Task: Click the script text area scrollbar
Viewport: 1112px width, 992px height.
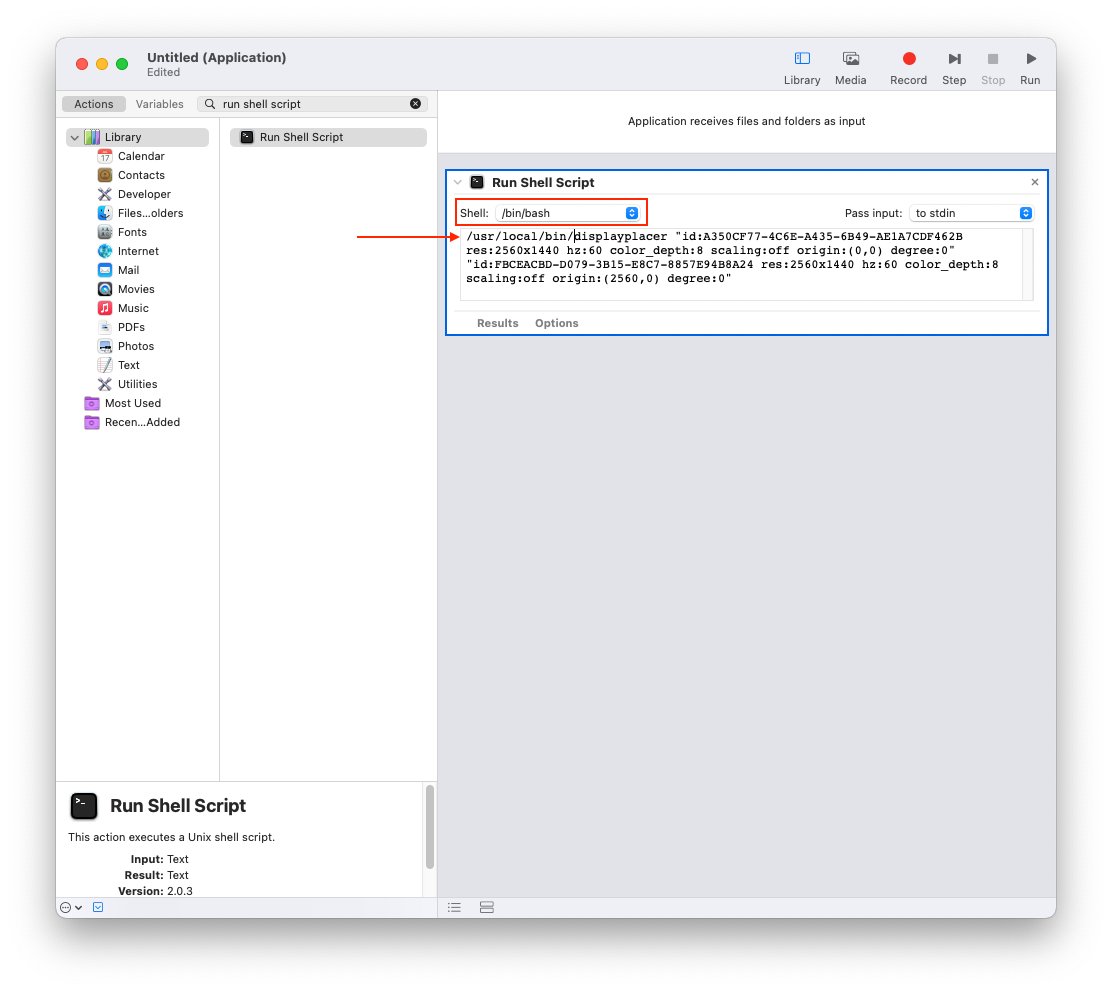Action: pyautogui.click(x=1028, y=264)
